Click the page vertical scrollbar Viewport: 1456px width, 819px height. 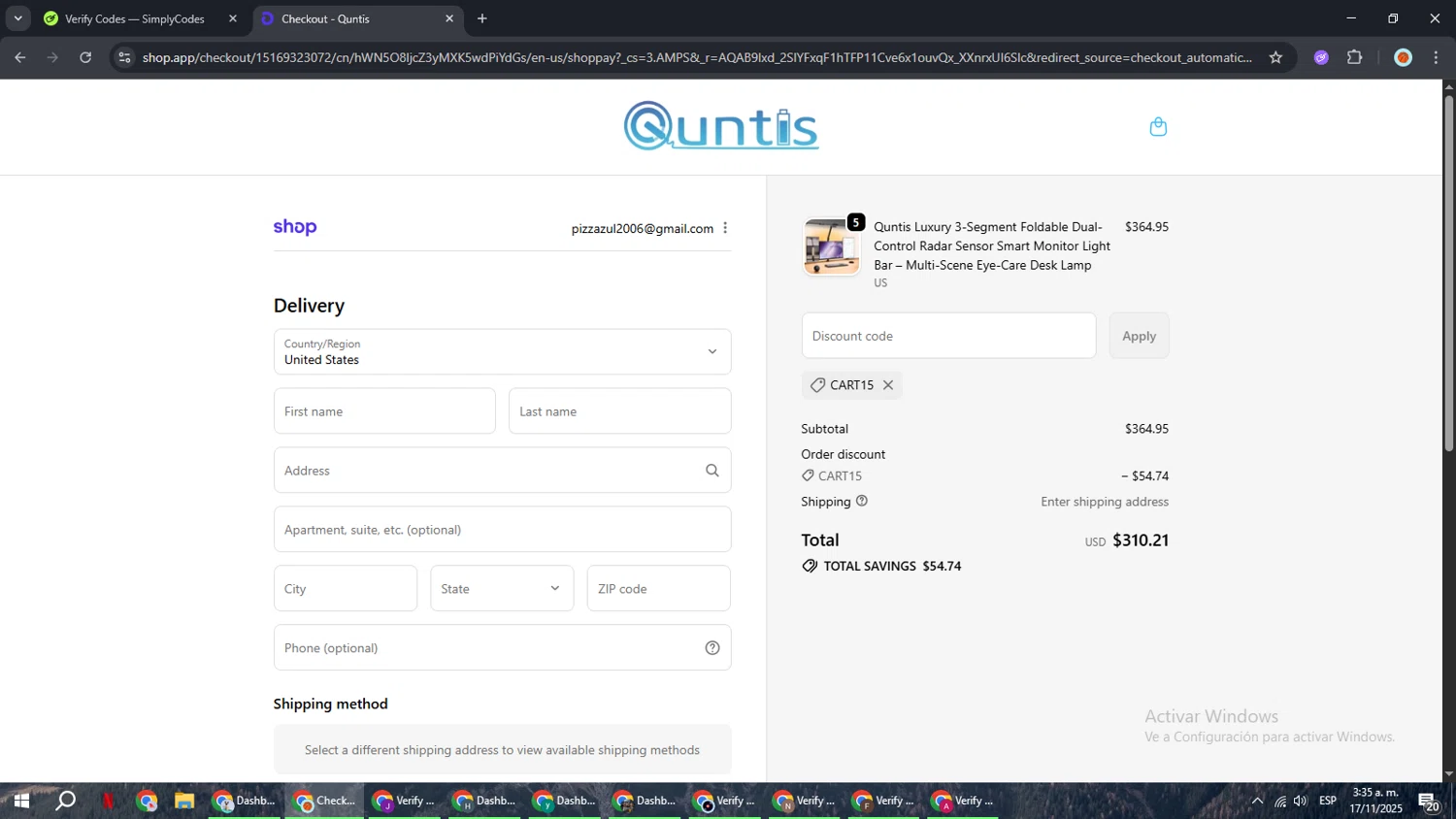pyautogui.click(x=1448, y=272)
